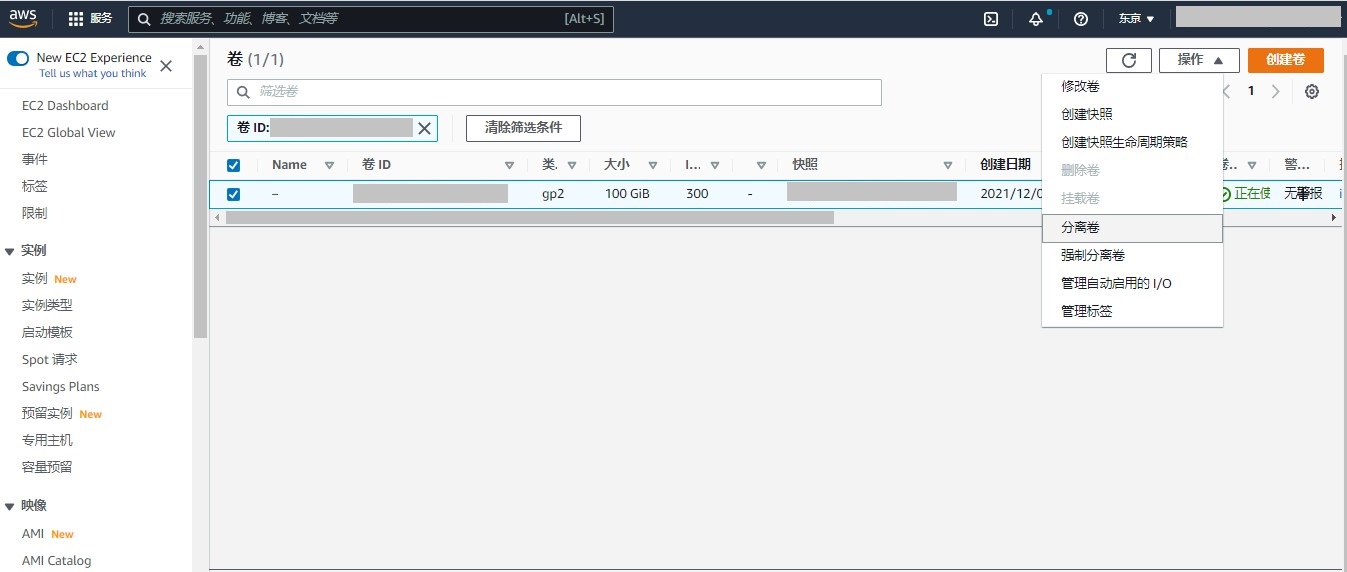The width and height of the screenshot is (1347, 572).
Task: Open Spot 请求 in the sidebar
Action: click(x=50, y=359)
